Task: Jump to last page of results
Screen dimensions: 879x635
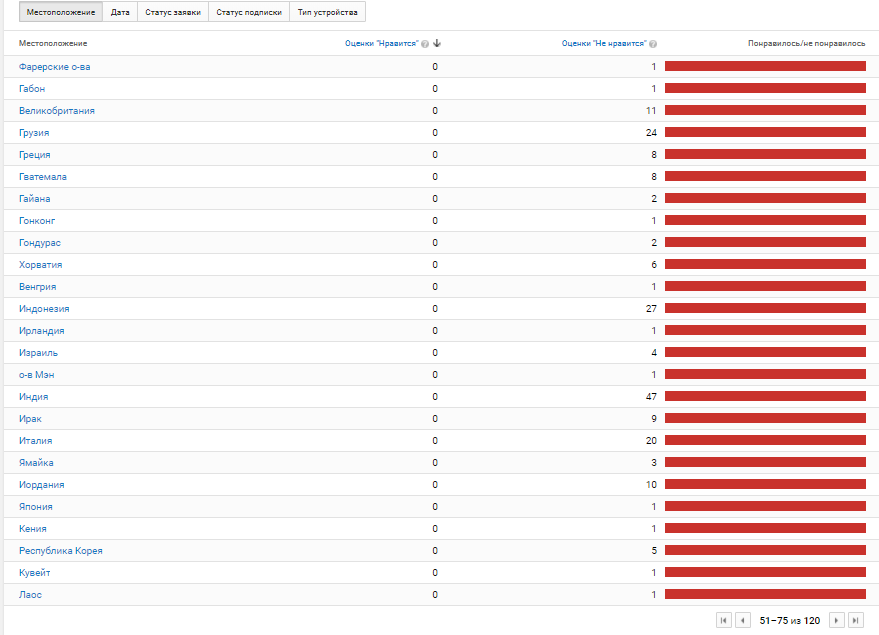Action: coord(856,620)
